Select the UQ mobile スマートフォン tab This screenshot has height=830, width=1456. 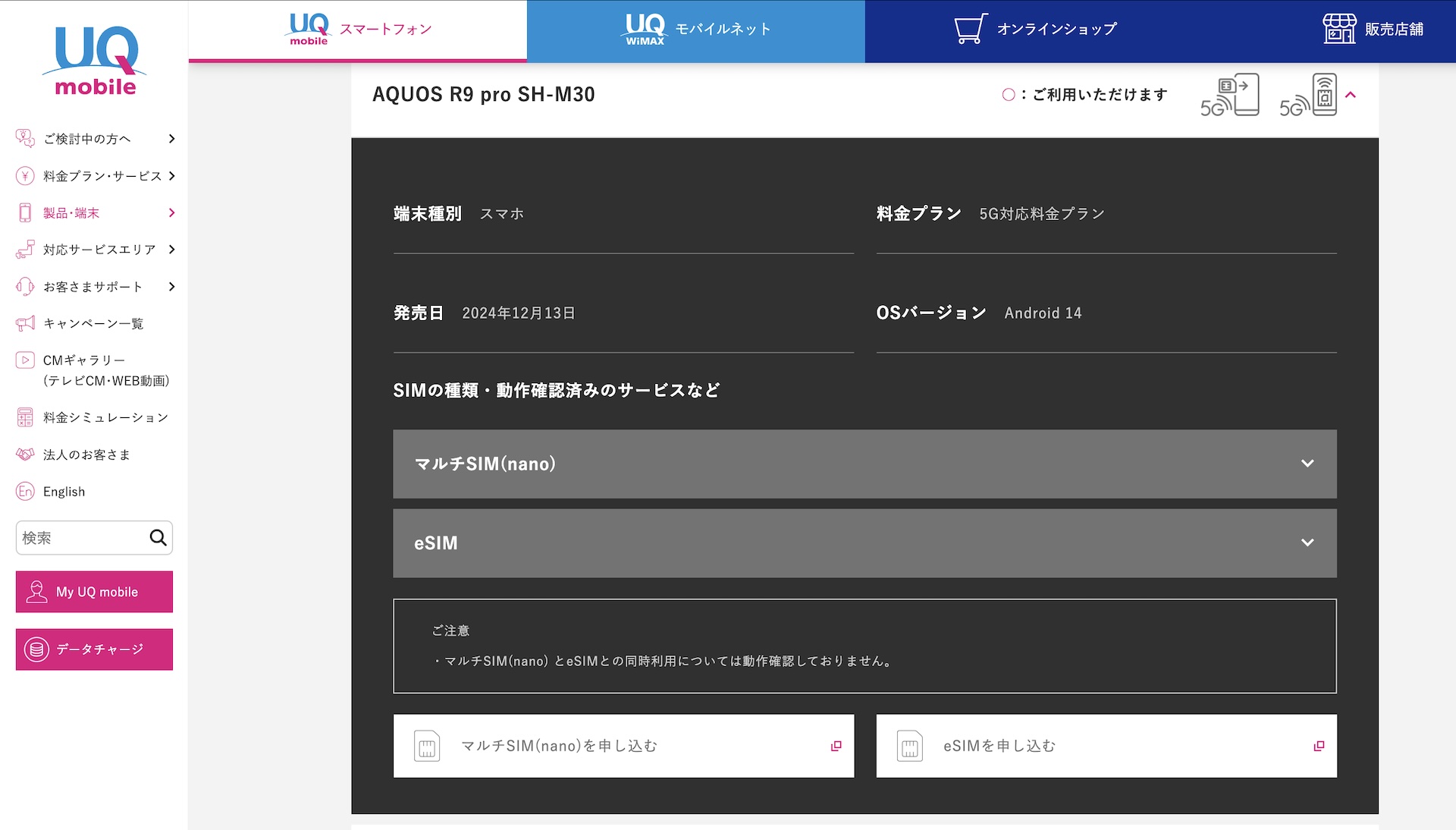(357, 30)
